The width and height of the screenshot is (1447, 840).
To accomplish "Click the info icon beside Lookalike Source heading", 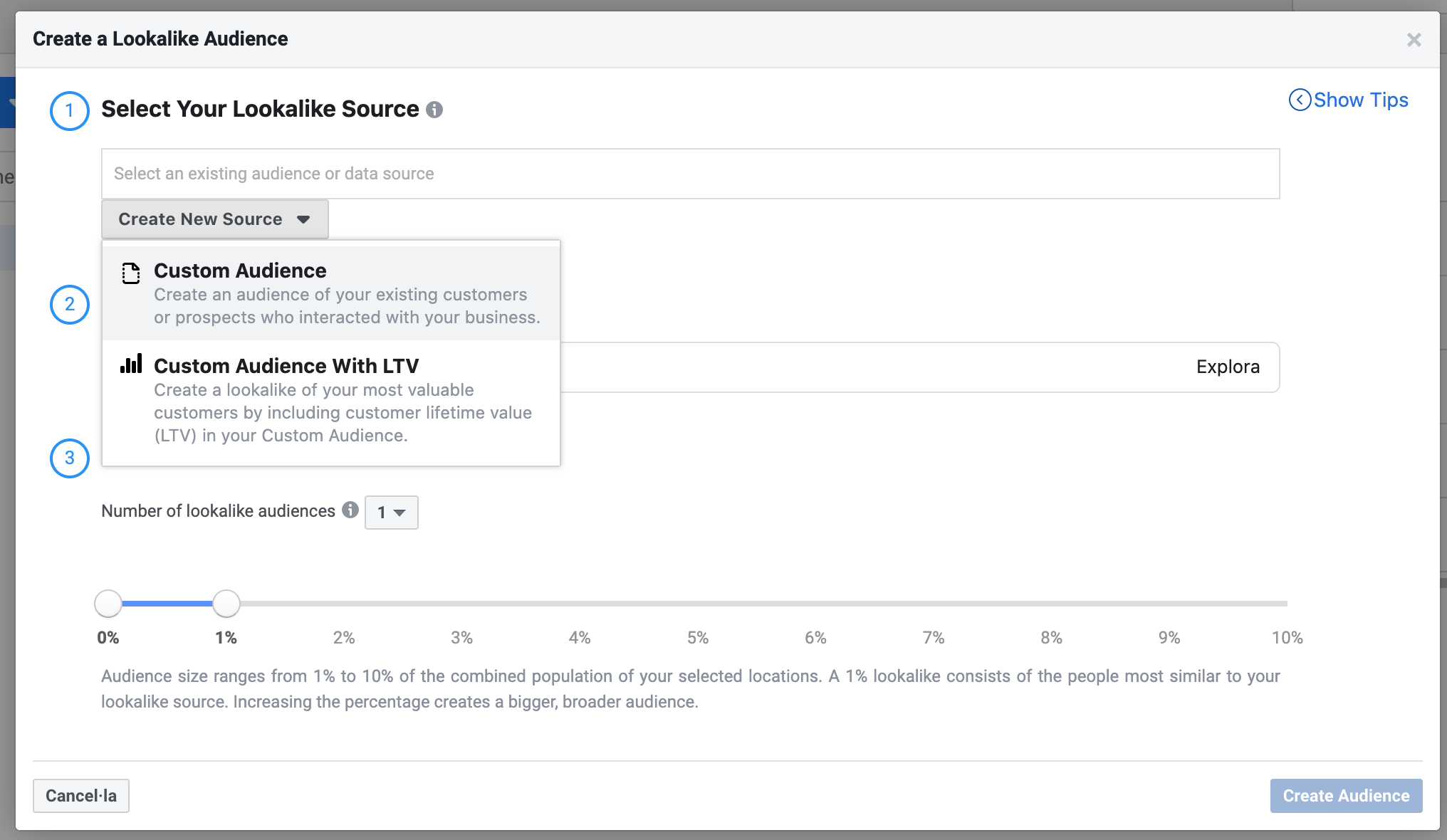I will (x=434, y=110).
